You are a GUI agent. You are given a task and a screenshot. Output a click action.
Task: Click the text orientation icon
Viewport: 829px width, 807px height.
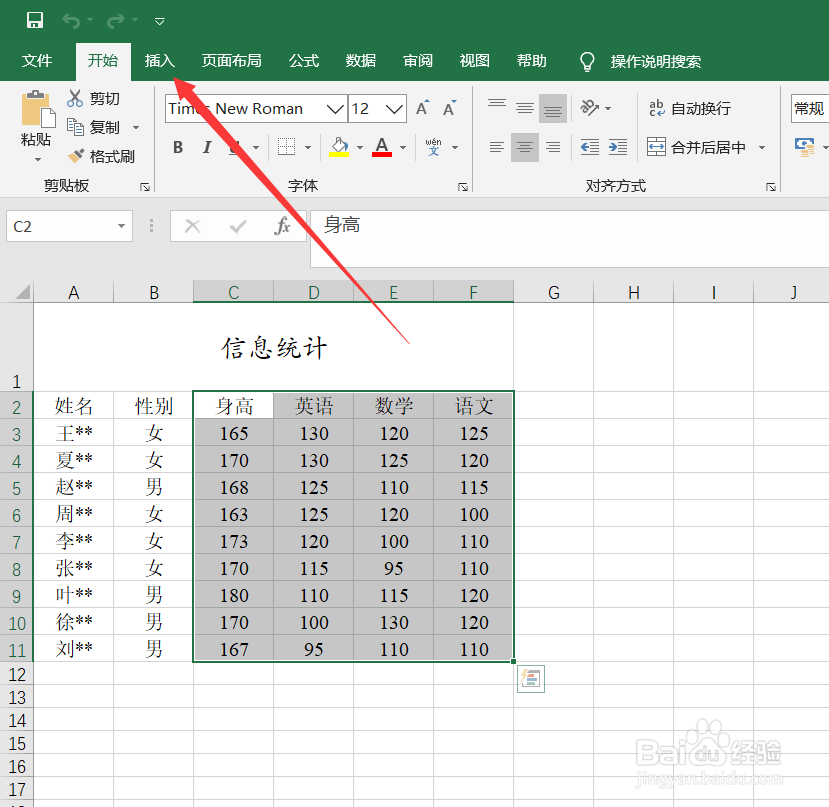pos(590,108)
